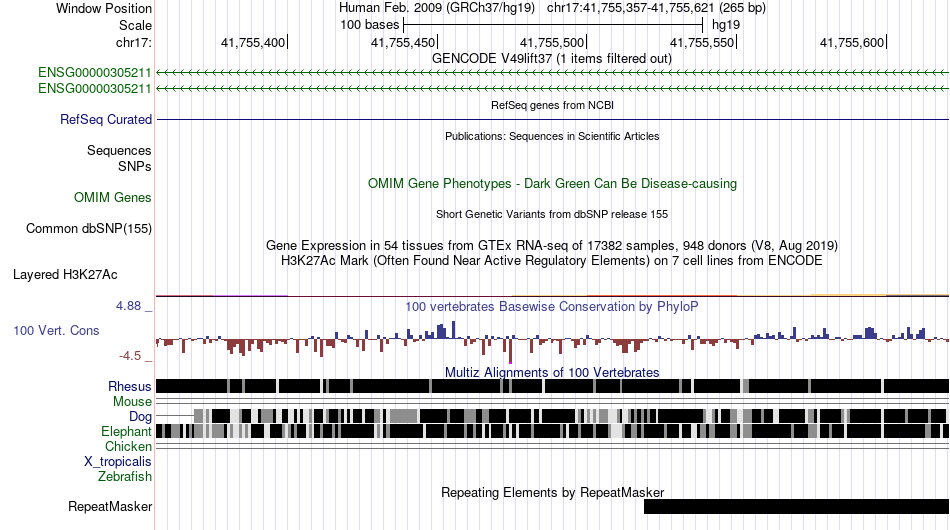The height and width of the screenshot is (530, 950).
Task: Click the Layered H3K27Ac track label
Action: pyautogui.click(x=65, y=274)
